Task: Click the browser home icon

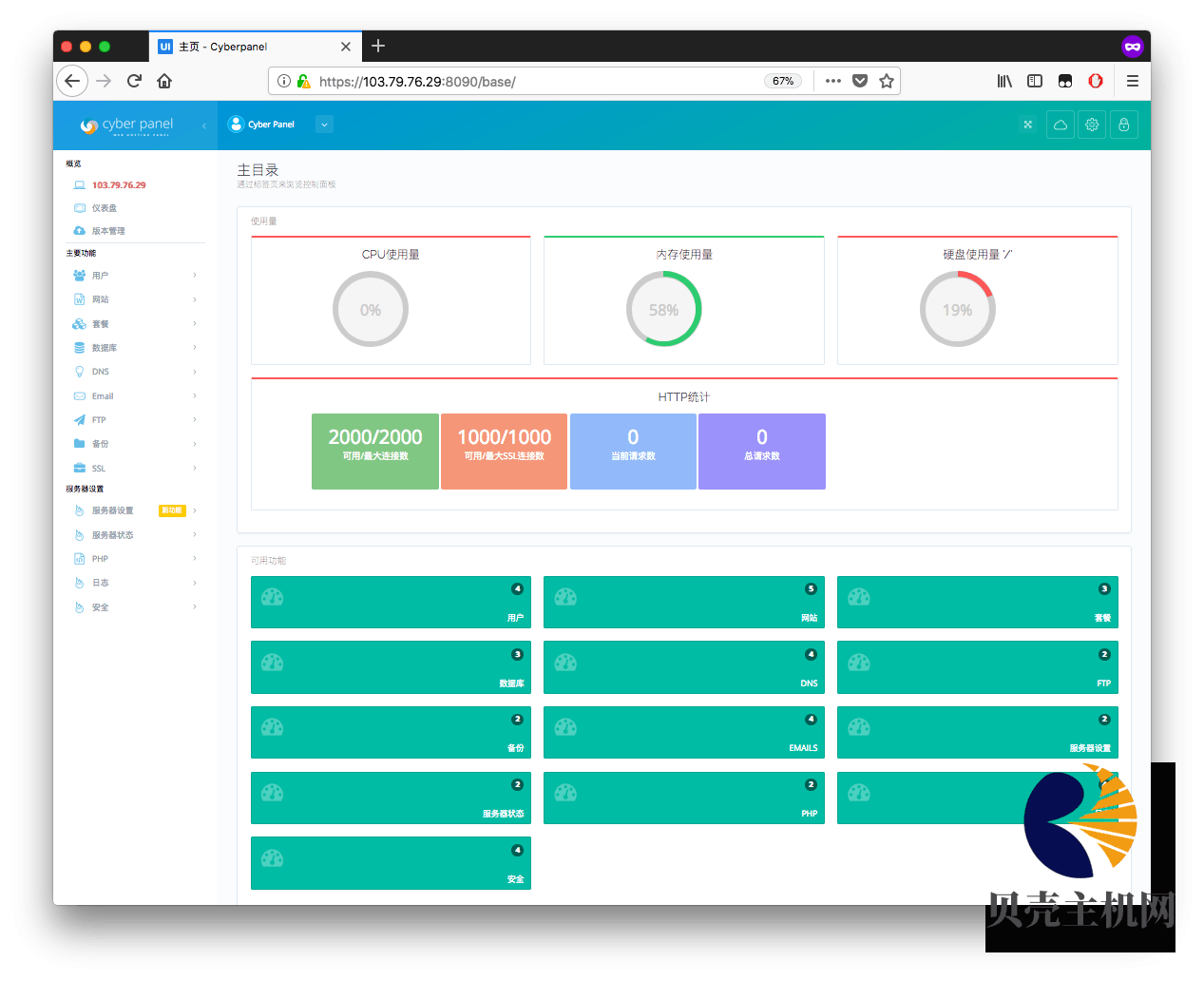Action: pyautogui.click(x=164, y=81)
